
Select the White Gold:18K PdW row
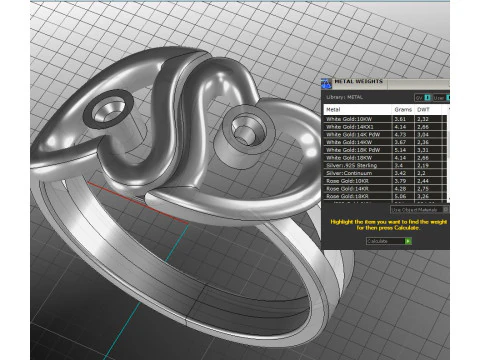tap(385, 150)
